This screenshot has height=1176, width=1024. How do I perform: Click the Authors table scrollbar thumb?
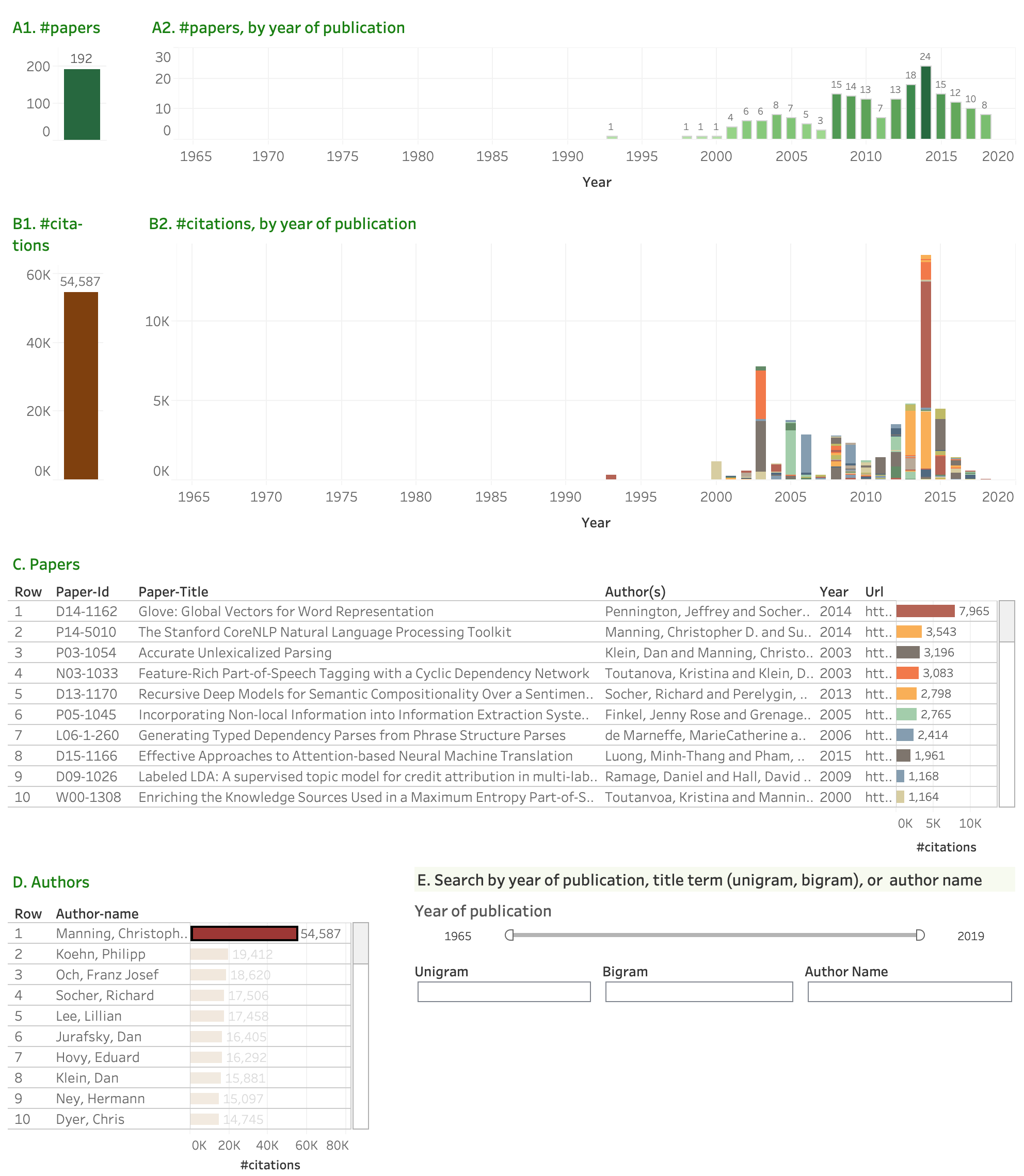coord(360,944)
